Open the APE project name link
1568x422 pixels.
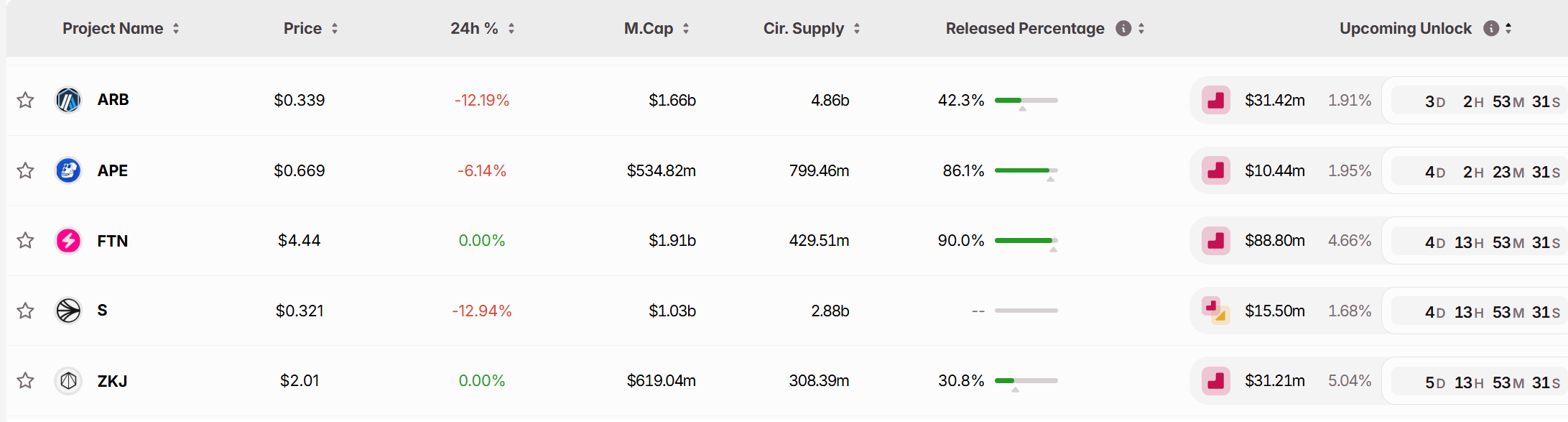point(113,170)
